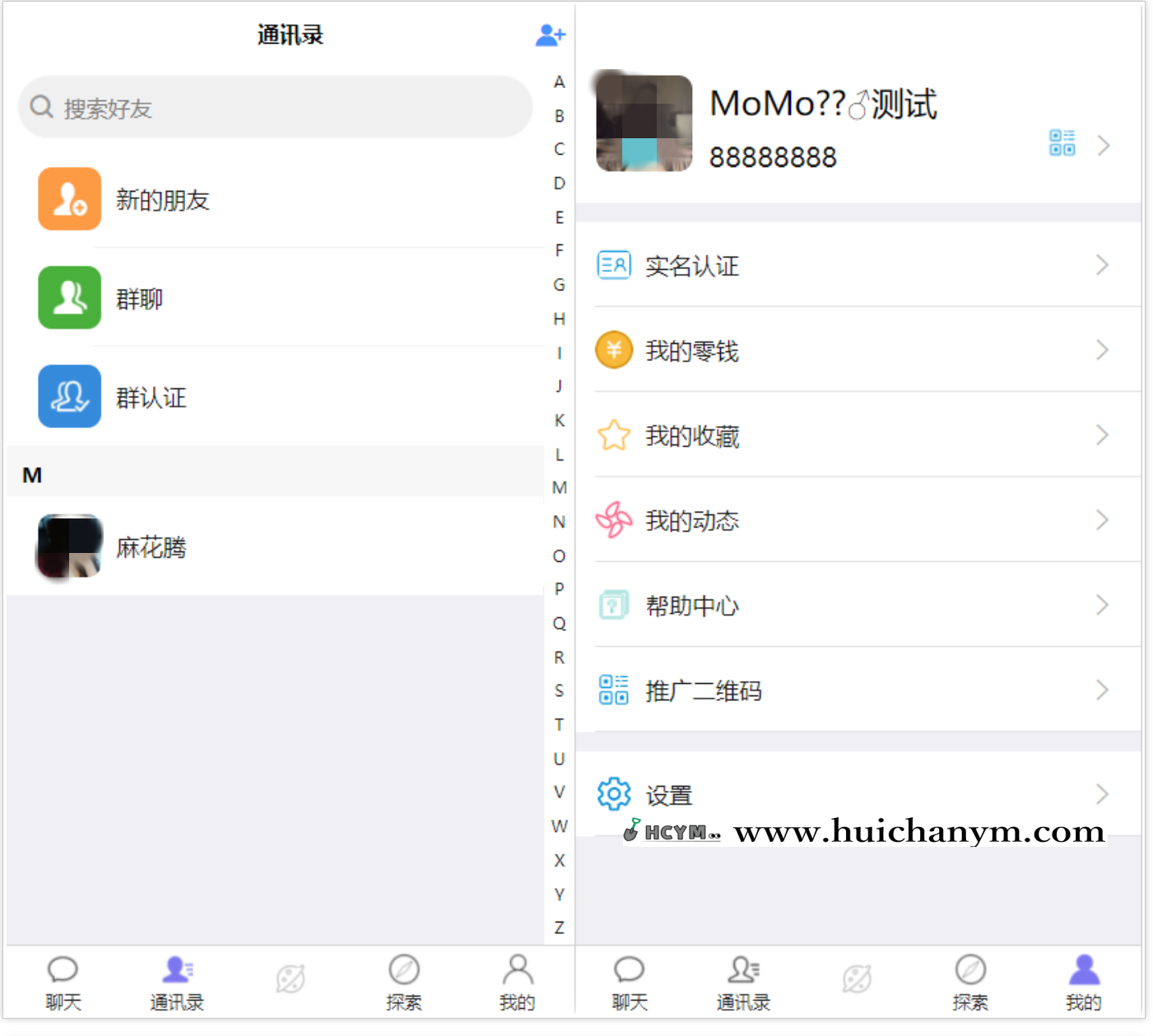Viewport: 1153px width, 1036px height.
Task: Open the 群聊 group chat icon
Action: 68,298
